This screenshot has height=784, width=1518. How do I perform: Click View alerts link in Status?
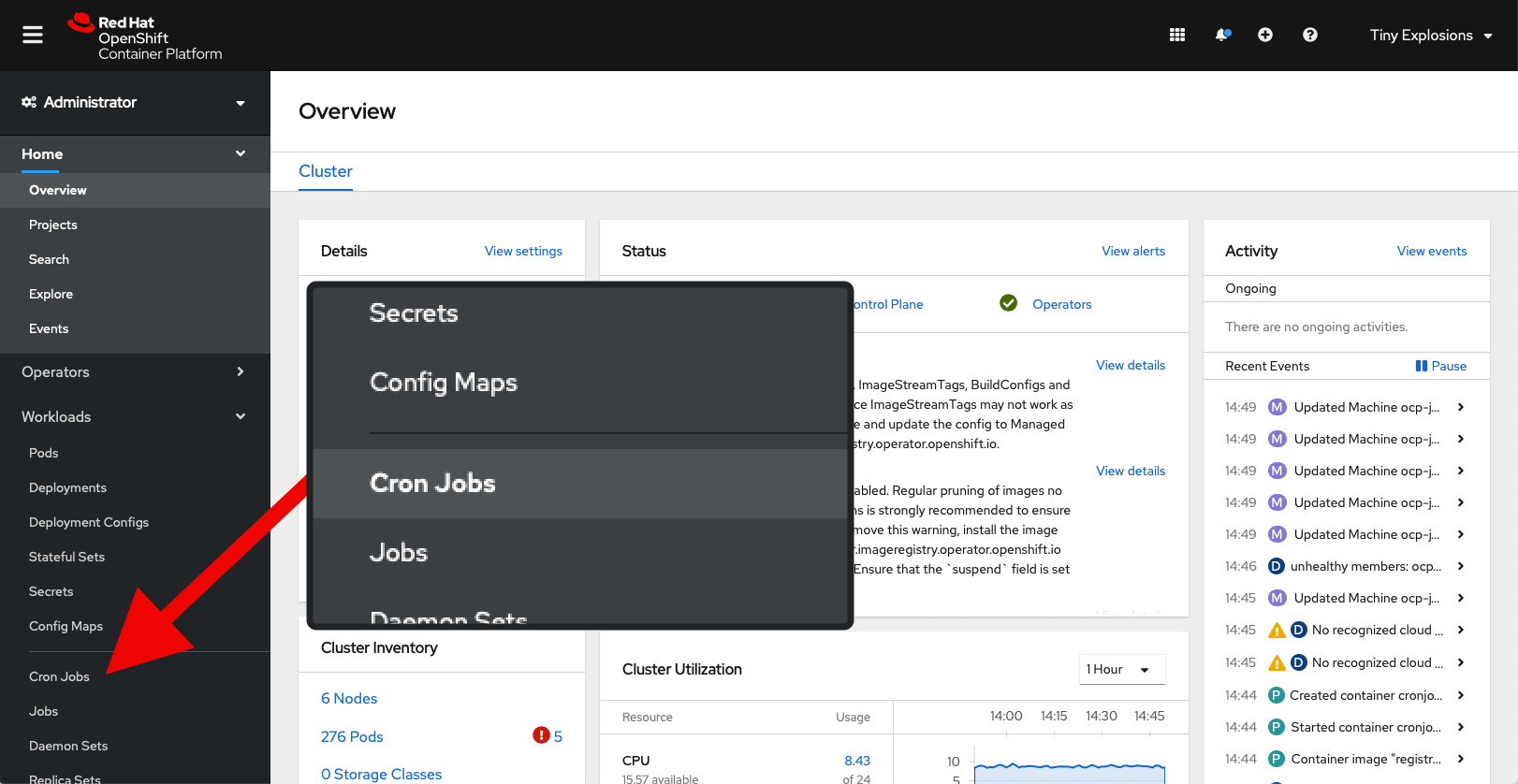1133,251
